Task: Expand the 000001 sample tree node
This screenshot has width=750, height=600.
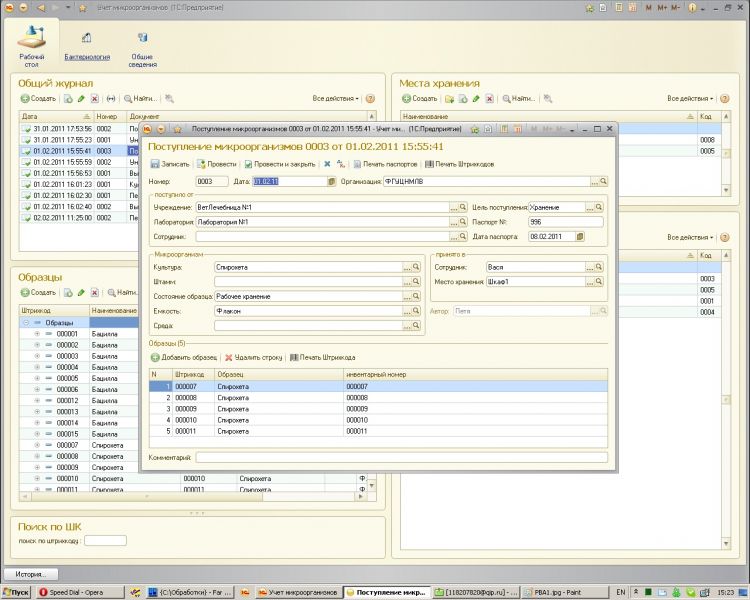Action: point(37,334)
